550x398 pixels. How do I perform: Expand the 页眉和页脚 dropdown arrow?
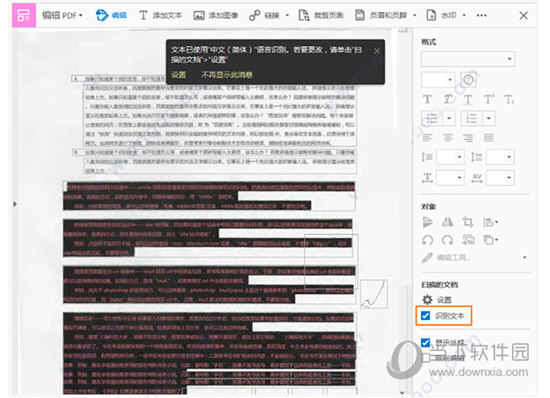pos(415,15)
